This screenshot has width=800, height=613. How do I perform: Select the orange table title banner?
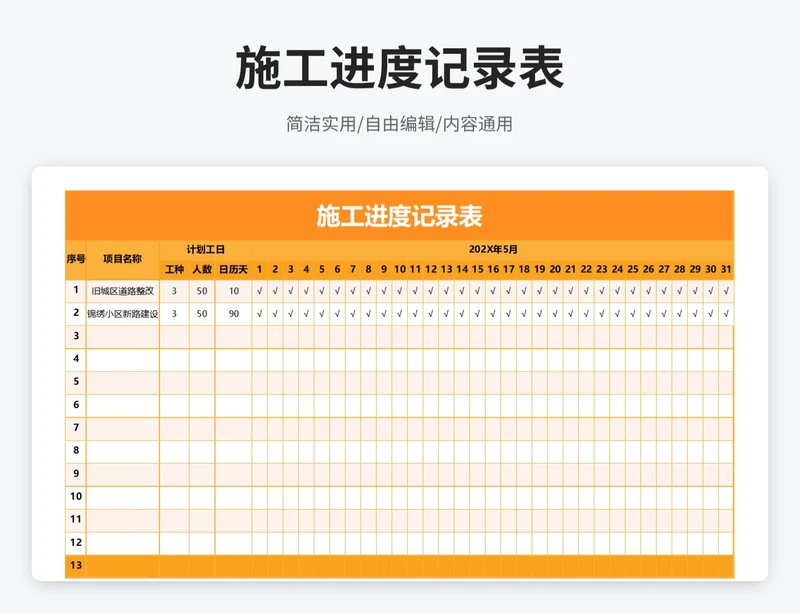pyautogui.click(x=400, y=215)
